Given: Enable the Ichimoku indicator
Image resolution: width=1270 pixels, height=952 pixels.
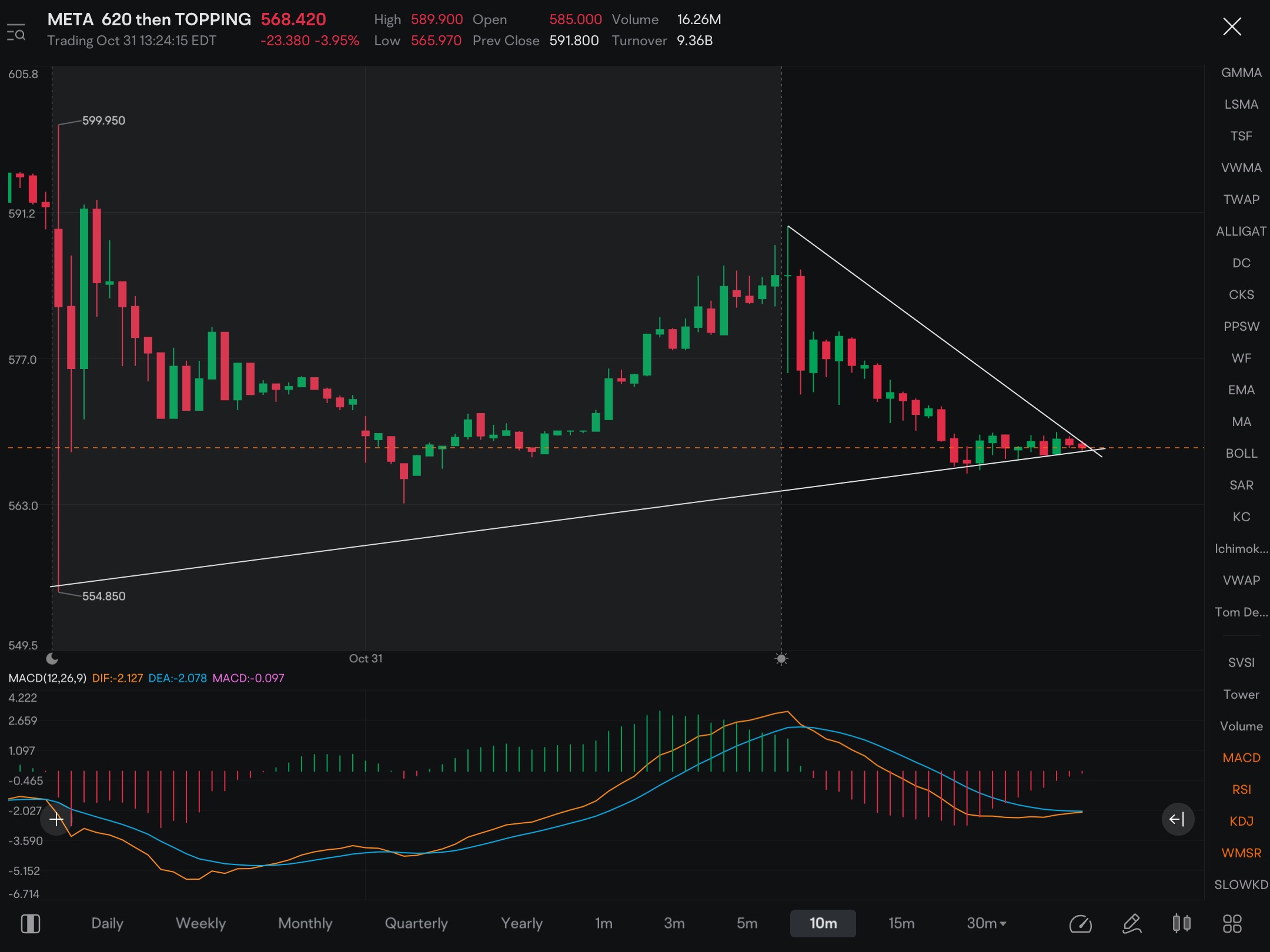Looking at the screenshot, I should coord(1241,549).
